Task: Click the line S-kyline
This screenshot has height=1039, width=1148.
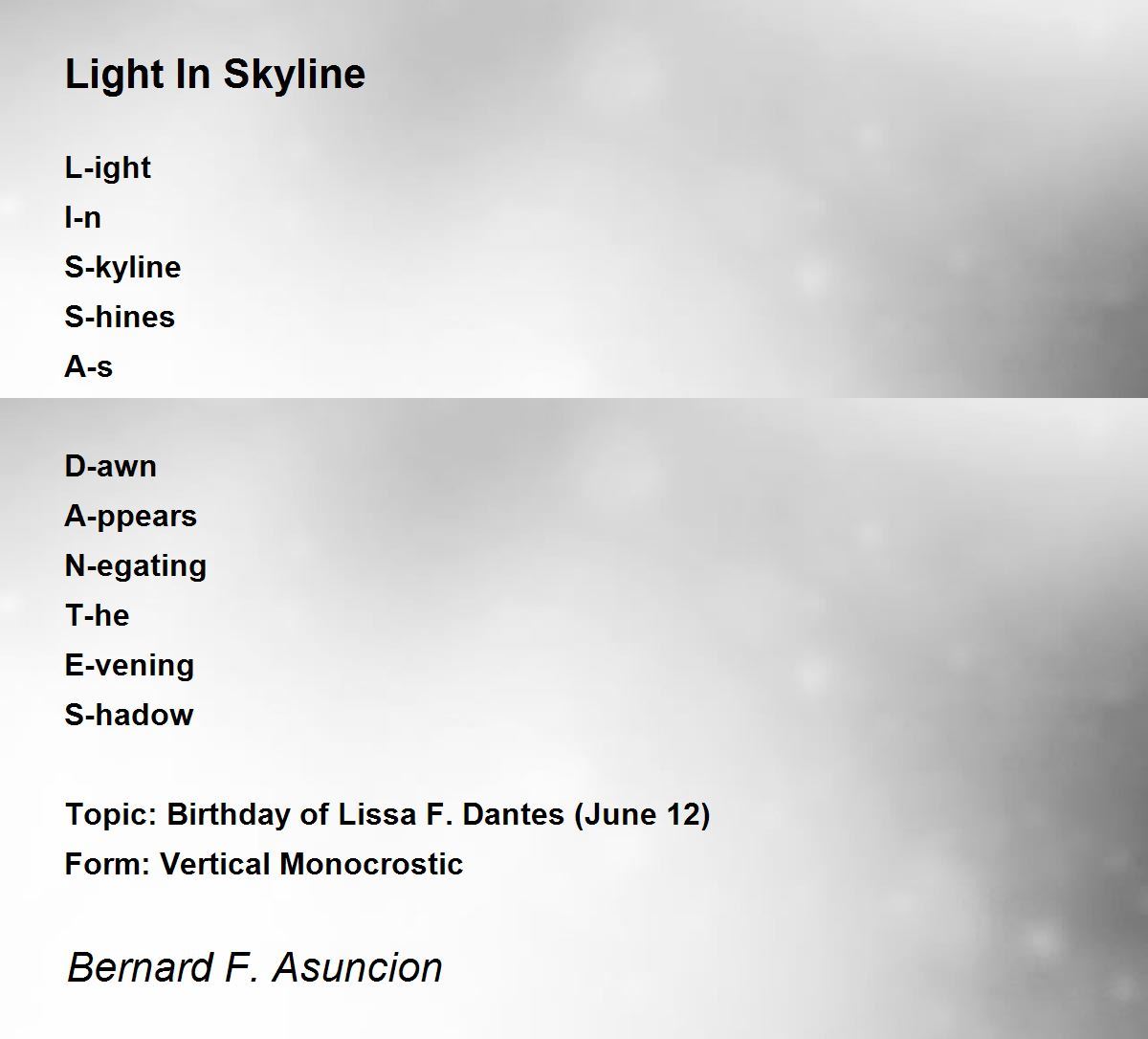Action: pos(122,268)
